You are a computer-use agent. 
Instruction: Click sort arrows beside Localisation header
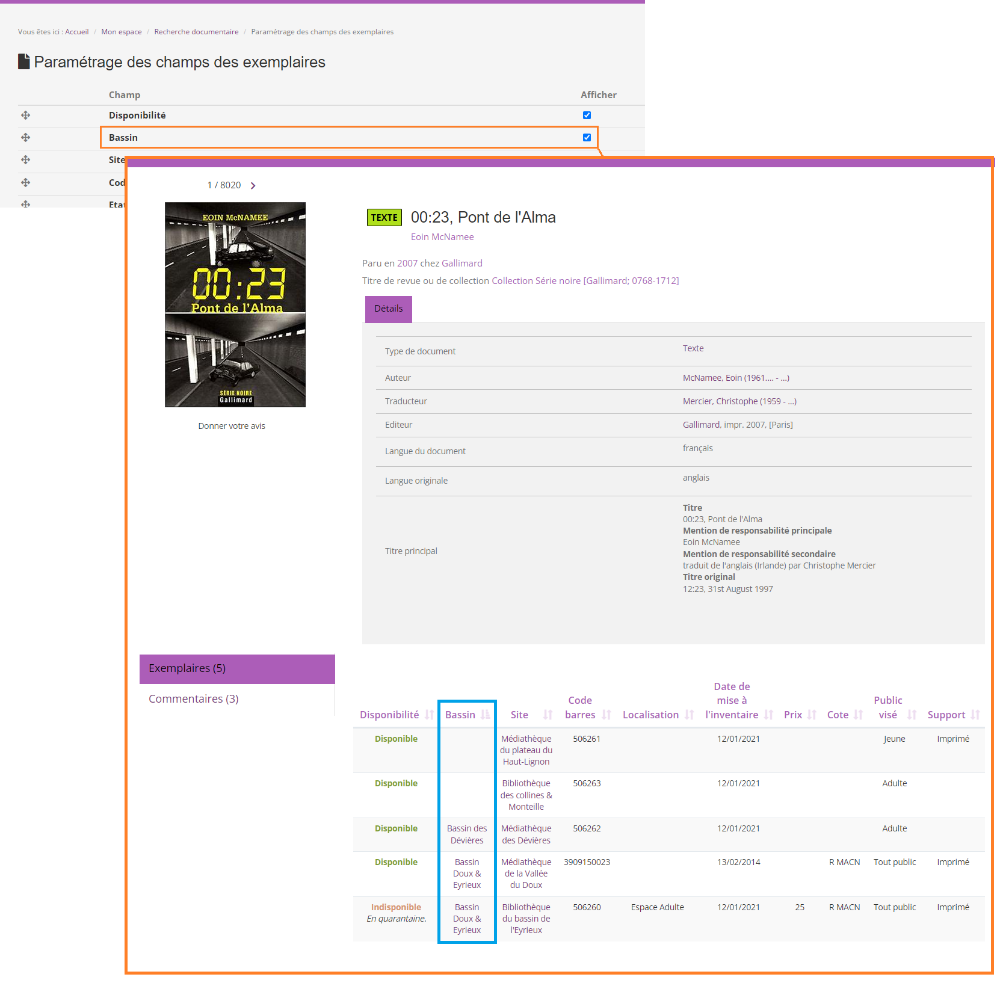[x=688, y=715]
